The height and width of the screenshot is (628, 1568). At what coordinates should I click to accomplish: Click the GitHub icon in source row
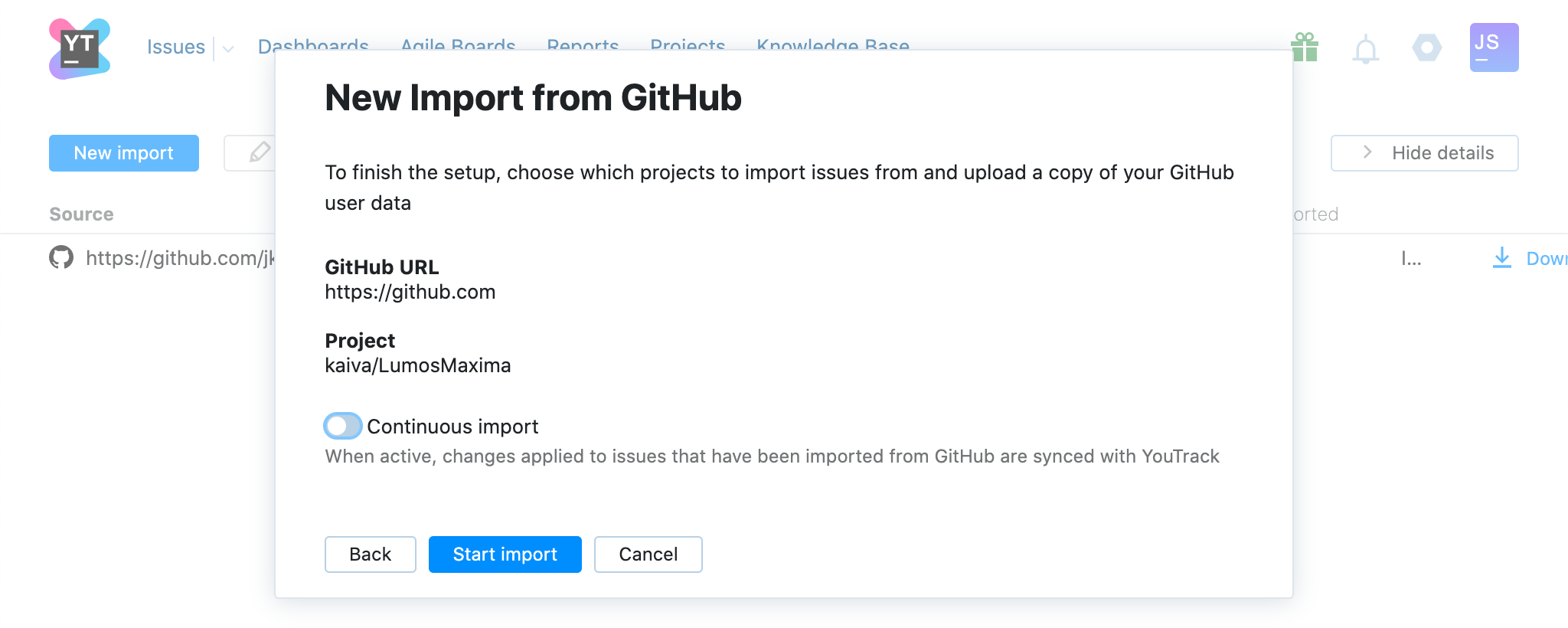(61, 257)
